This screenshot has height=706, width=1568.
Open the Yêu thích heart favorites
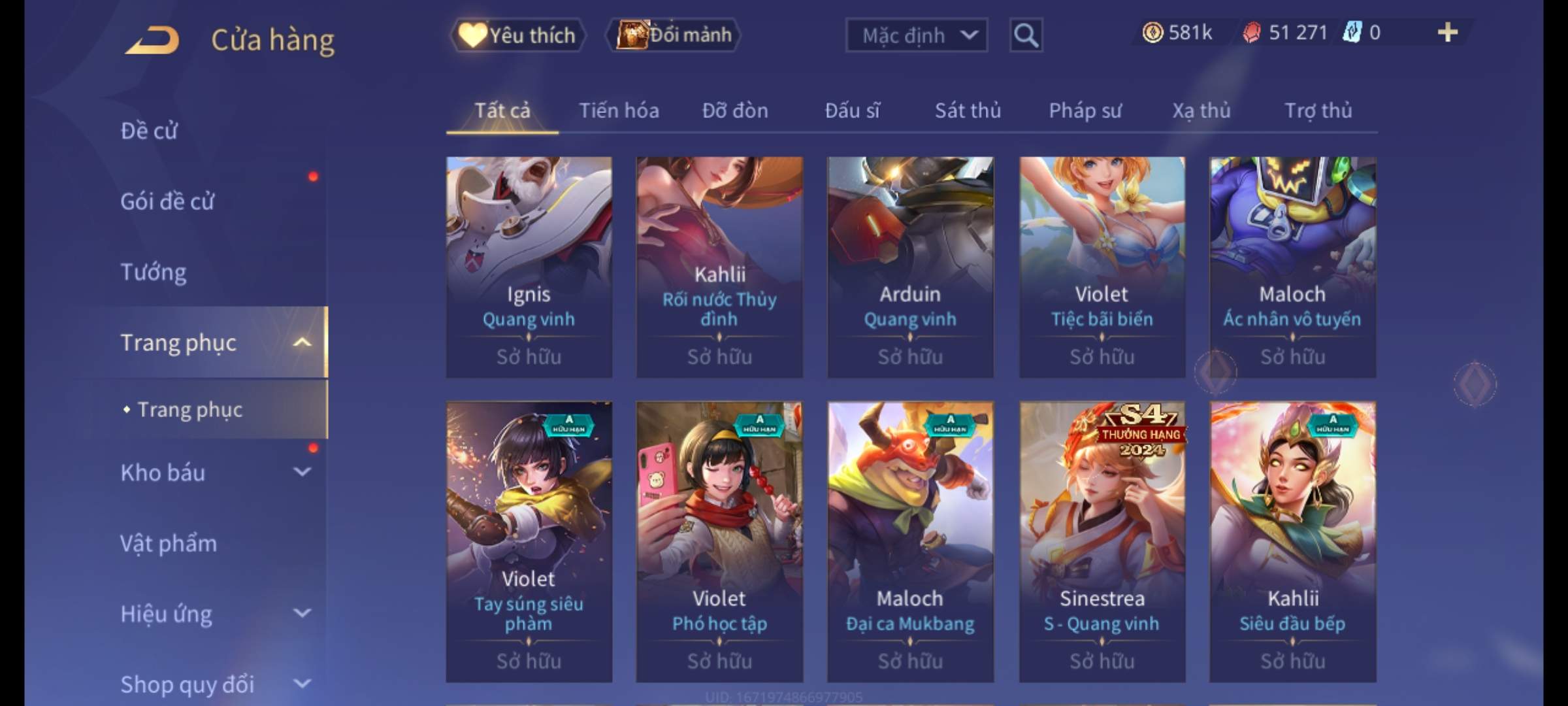(x=517, y=35)
